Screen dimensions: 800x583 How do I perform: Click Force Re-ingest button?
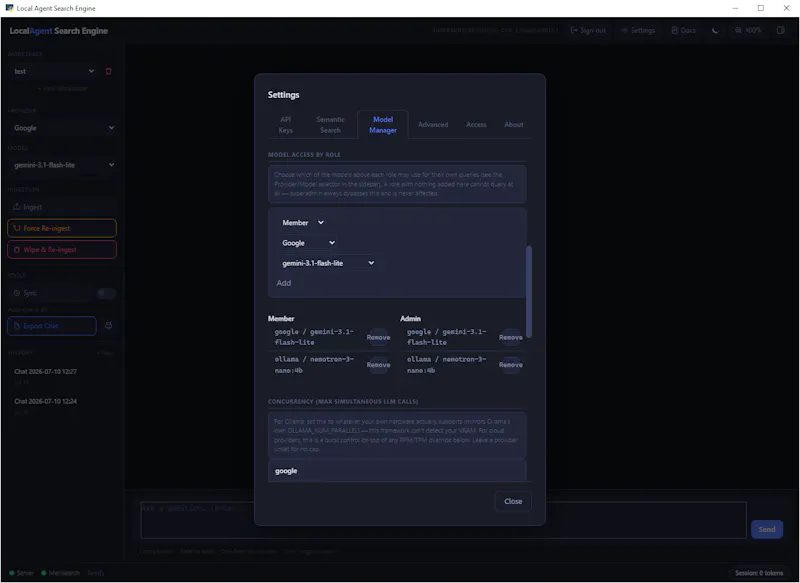62,228
